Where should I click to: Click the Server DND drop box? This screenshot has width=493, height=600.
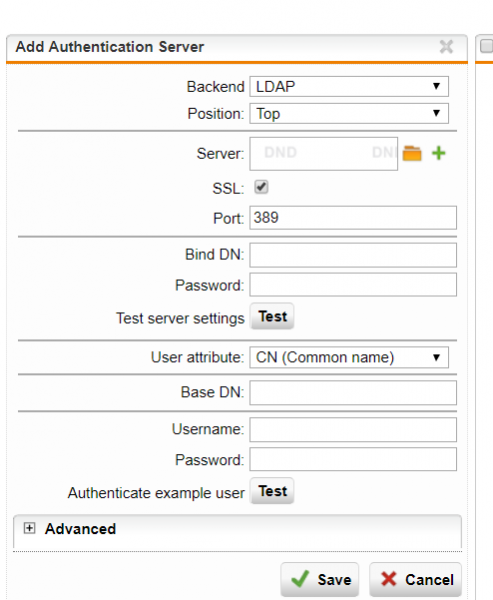323,154
